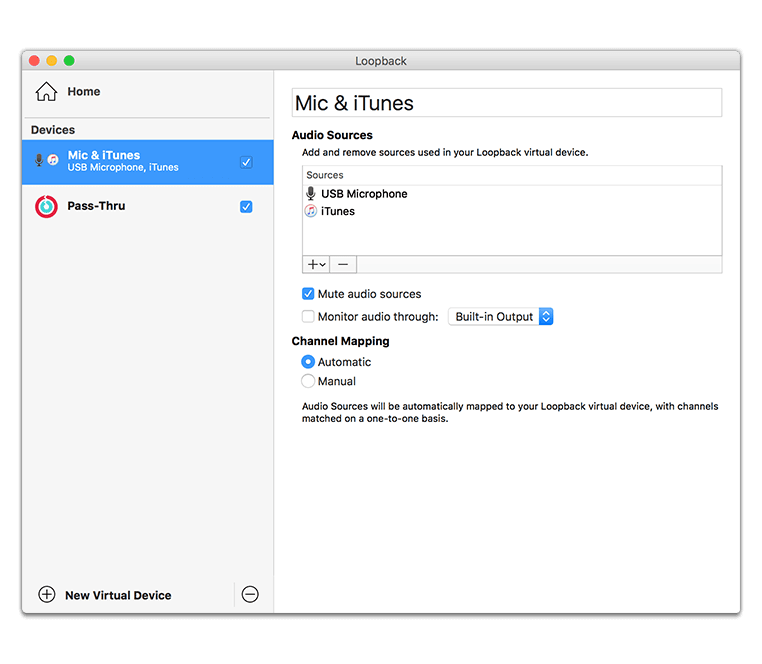Disable the Mic & iTunes device checkbox
762x664 pixels.
click(246, 162)
